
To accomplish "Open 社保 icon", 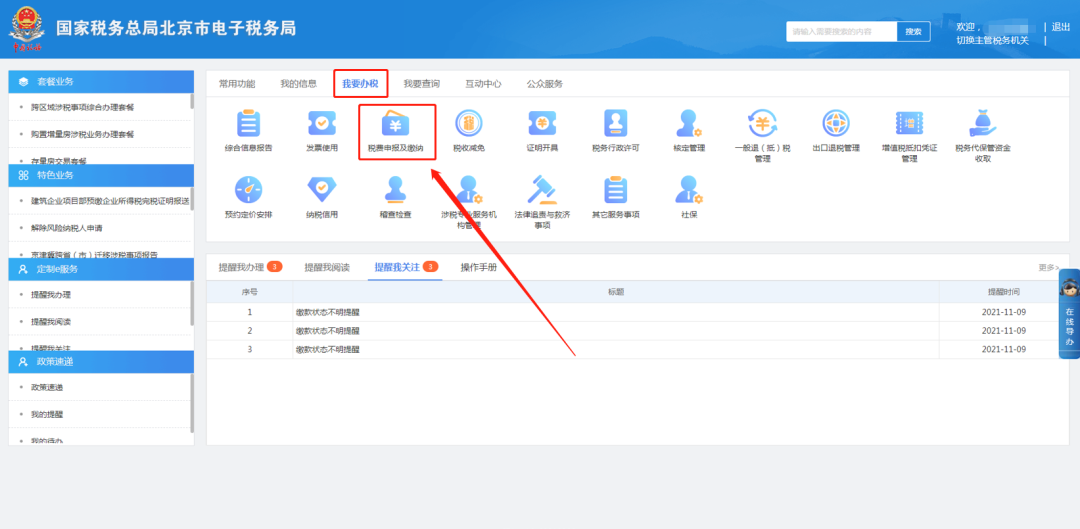I will click(689, 189).
